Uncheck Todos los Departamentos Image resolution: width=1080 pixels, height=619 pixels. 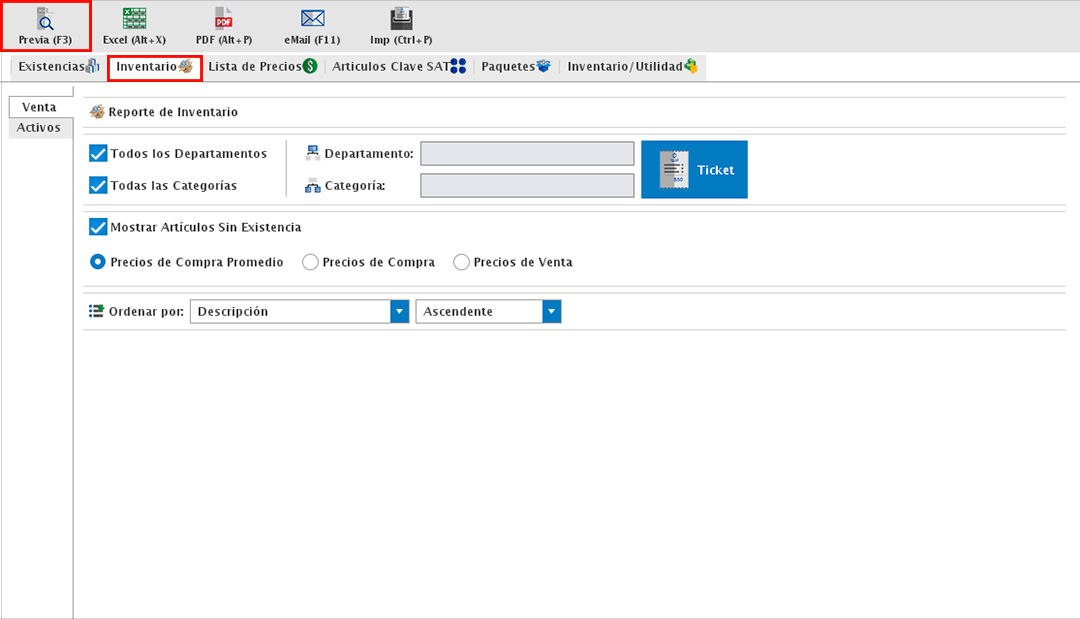[97, 153]
